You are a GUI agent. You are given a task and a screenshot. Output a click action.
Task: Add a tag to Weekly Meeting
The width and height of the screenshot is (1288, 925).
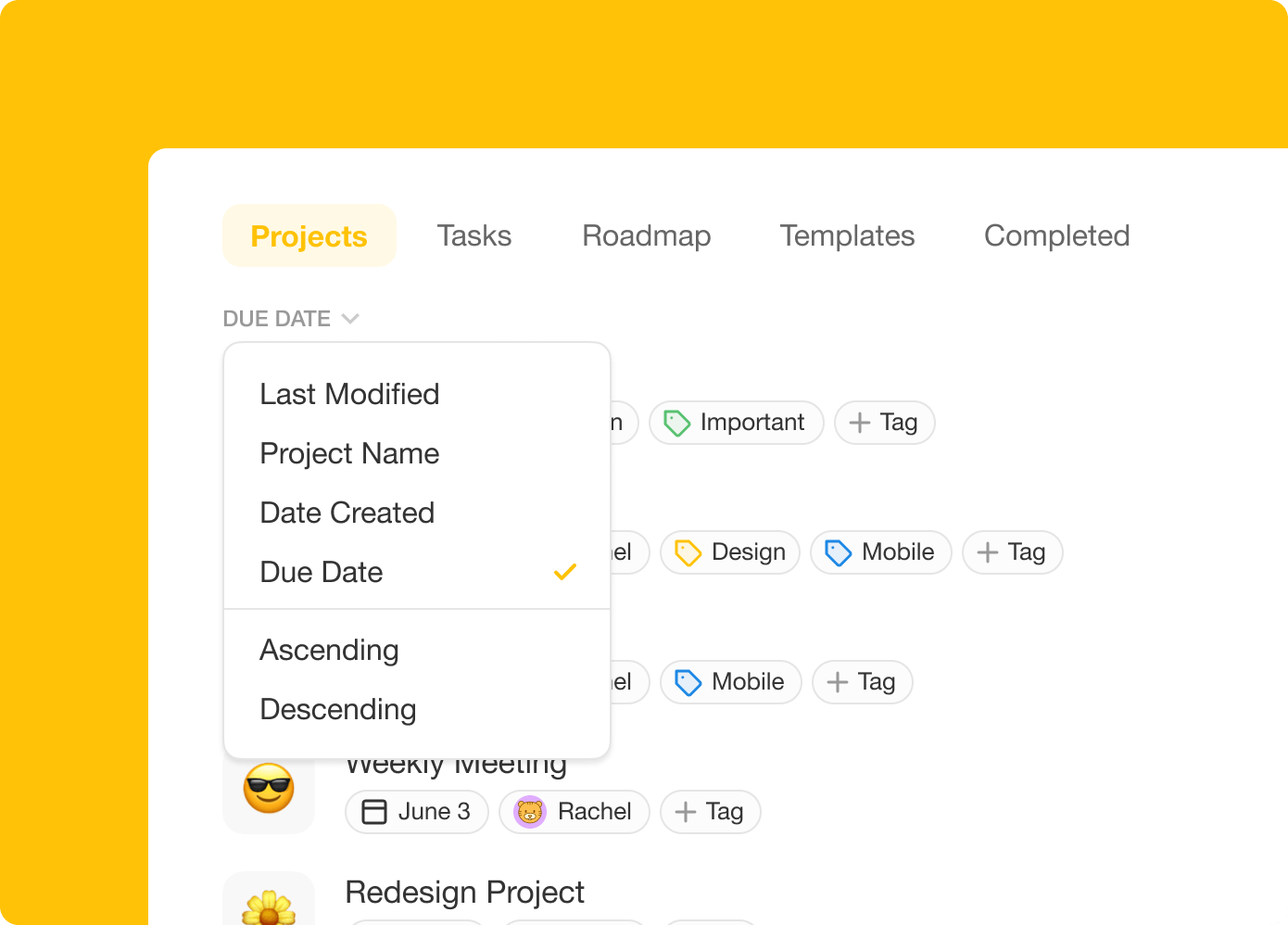[710, 811]
